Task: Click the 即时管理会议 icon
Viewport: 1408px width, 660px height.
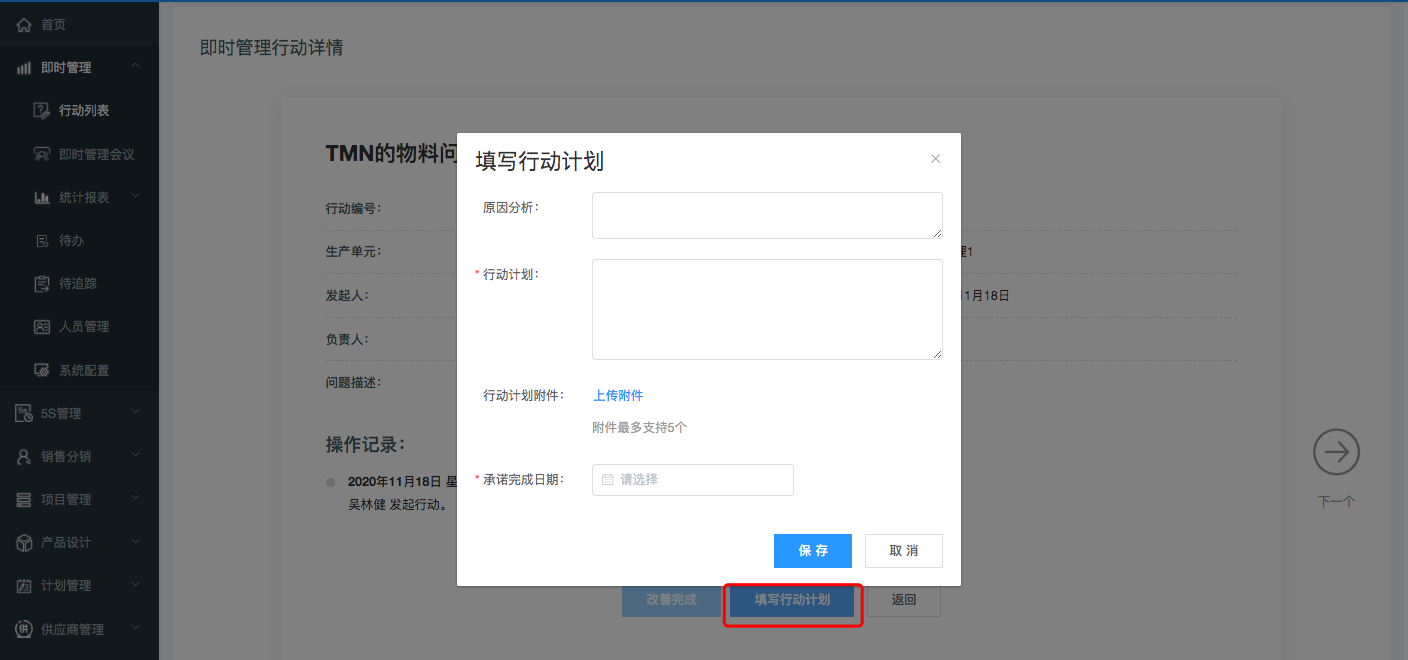Action: point(42,154)
